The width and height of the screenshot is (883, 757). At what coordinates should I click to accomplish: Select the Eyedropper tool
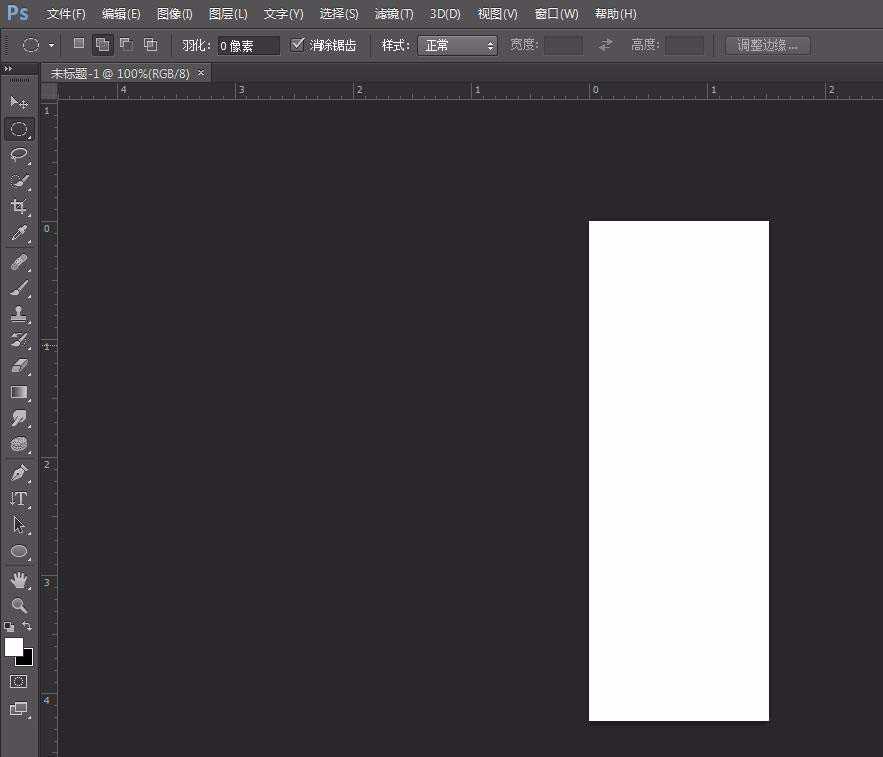click(x=19, y=234)
